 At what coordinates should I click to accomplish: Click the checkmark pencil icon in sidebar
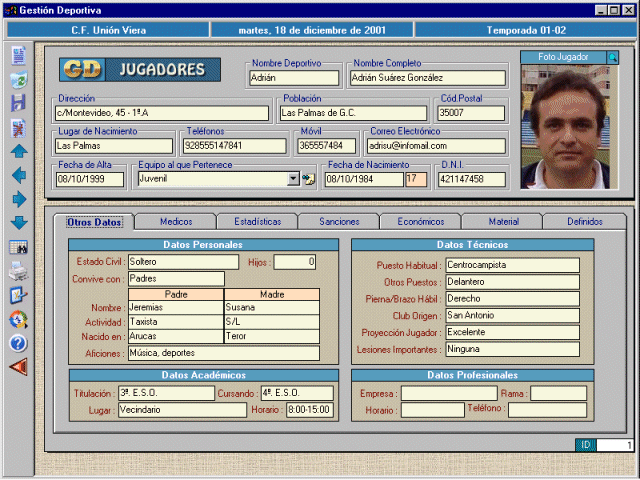click(18, 296)
